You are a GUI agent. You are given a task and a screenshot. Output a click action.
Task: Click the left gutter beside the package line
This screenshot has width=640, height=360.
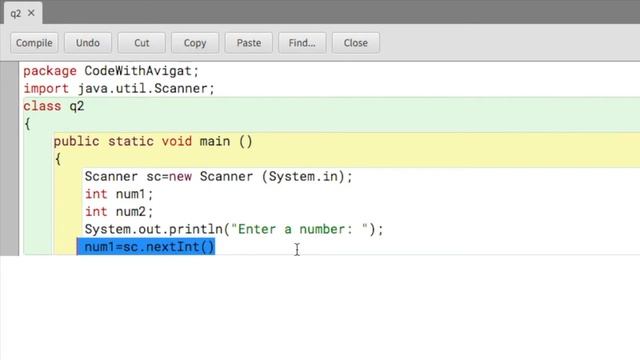pyautogui.click(x=9, y=71)
